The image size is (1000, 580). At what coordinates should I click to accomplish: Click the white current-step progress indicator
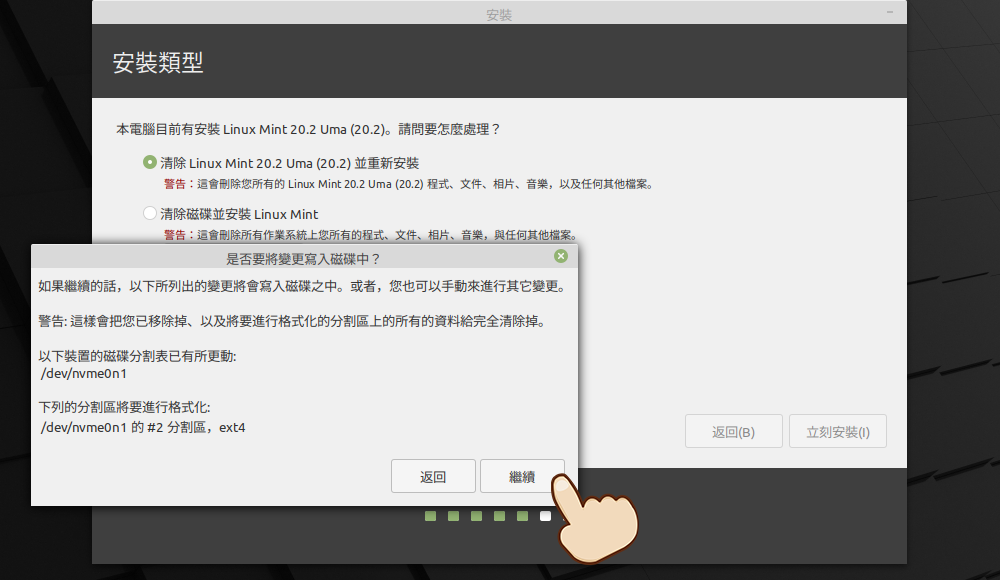(545, 516)
